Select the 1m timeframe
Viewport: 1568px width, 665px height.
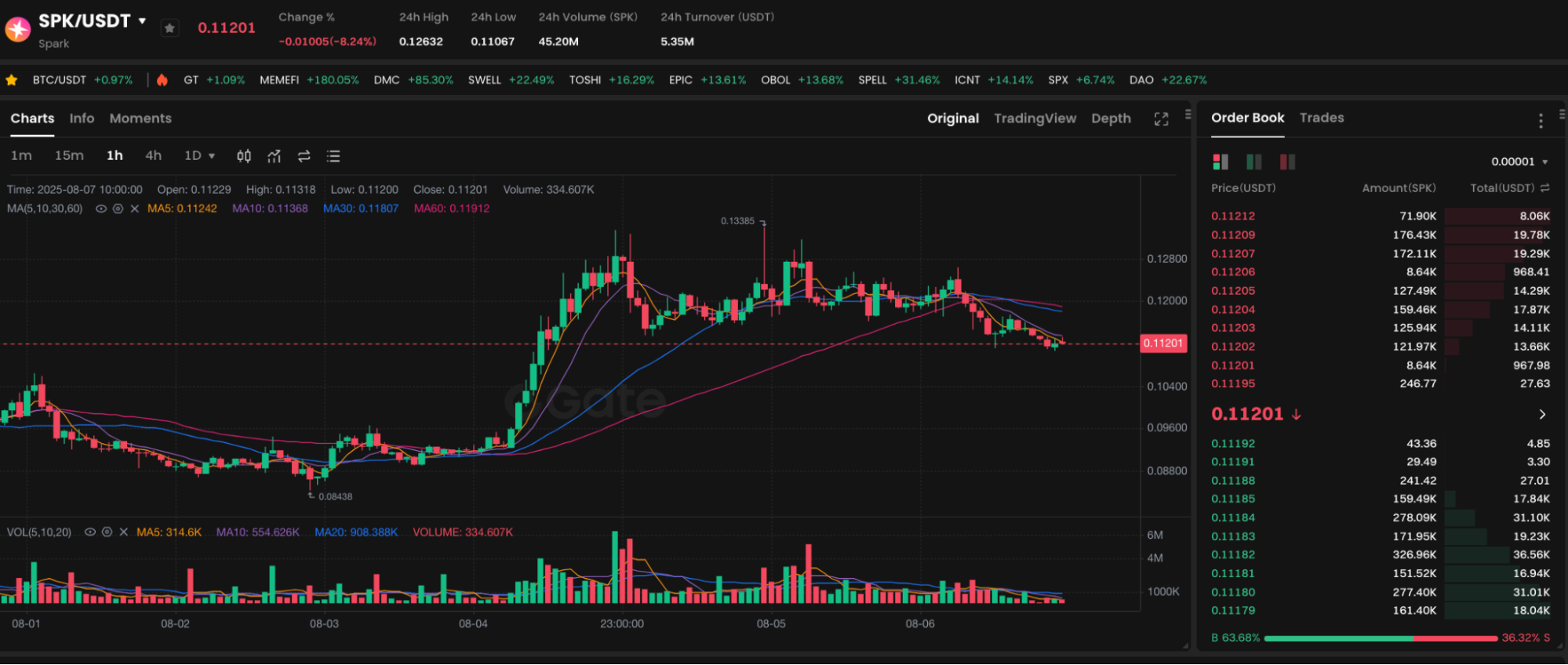pyautogui.click(x=21, y=155)
